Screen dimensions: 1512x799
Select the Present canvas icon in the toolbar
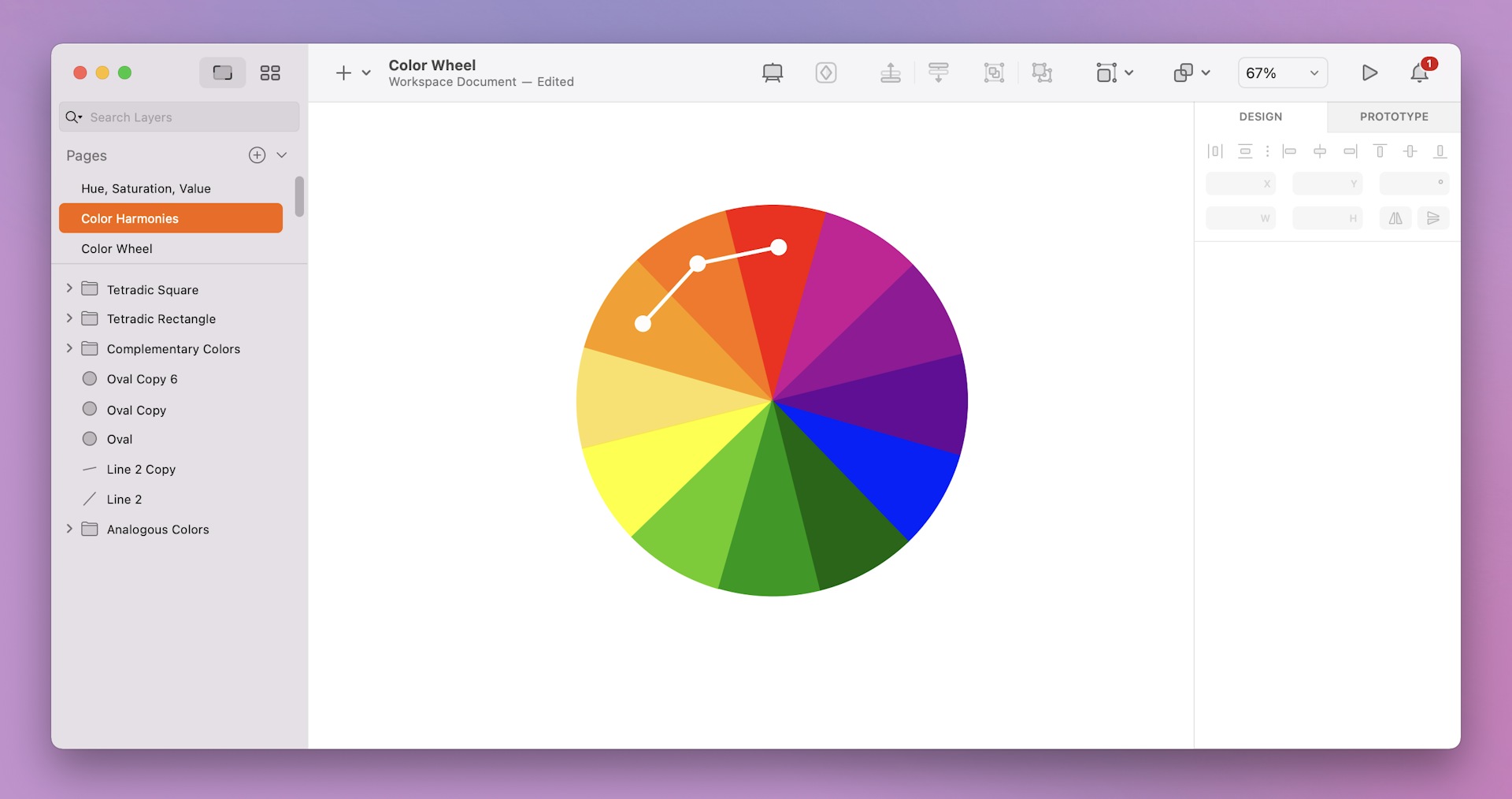tap(772, 72)
